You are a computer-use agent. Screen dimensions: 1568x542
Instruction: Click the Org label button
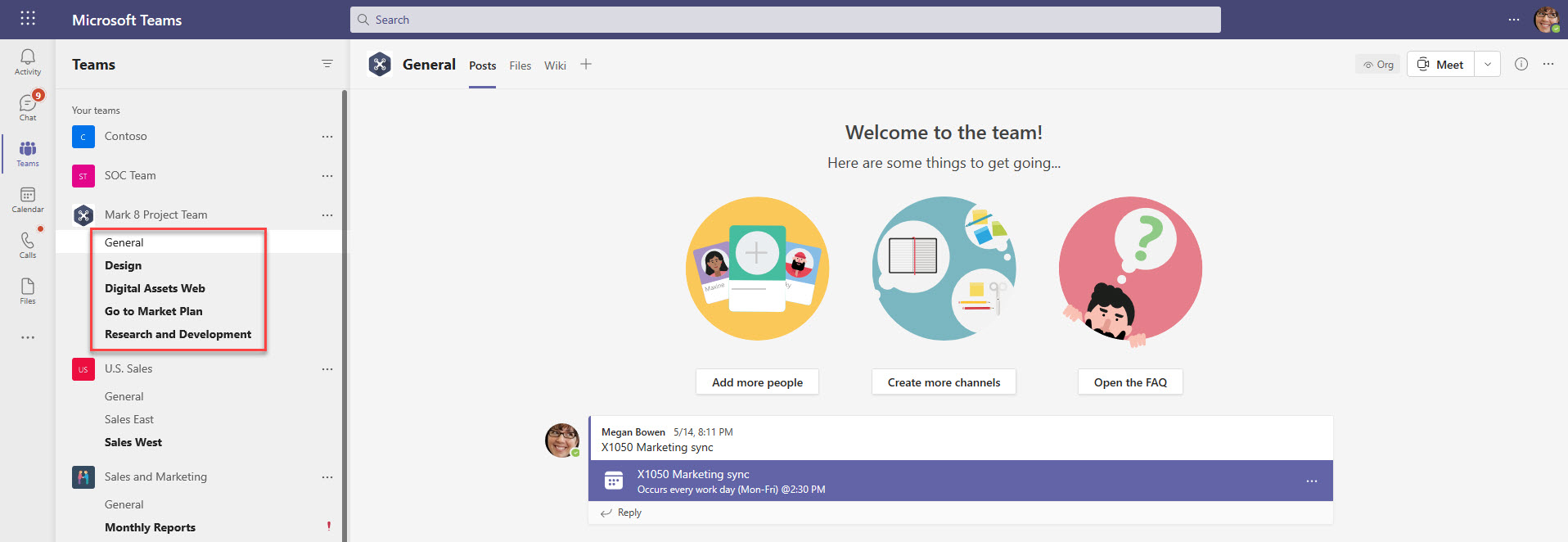pyautogui.click(x=1378, y=65)
